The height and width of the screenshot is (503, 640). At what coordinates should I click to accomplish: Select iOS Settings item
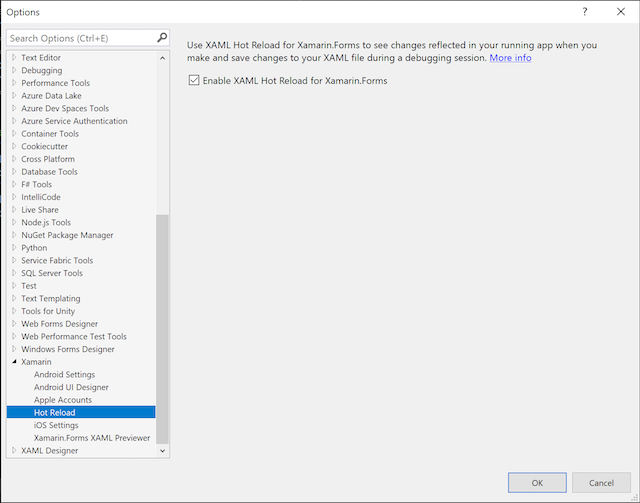[x=56, y=425]
